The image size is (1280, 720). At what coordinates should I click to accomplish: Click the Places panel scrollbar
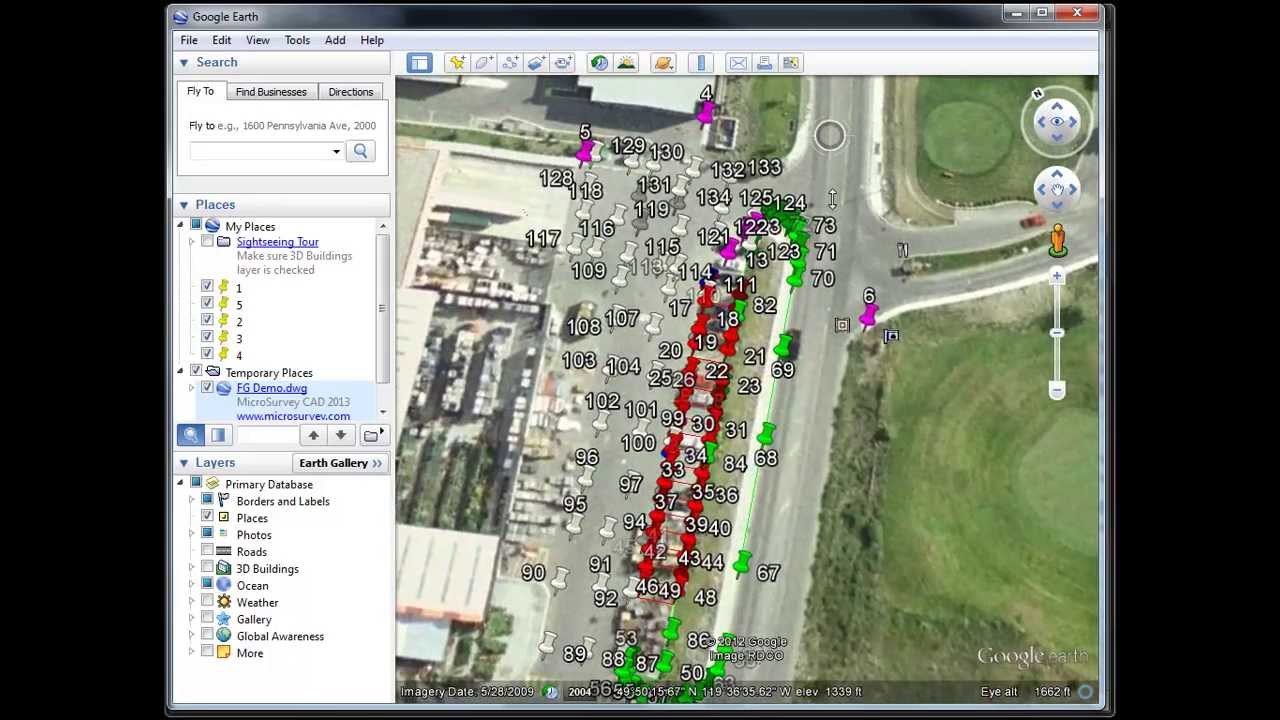382,309
